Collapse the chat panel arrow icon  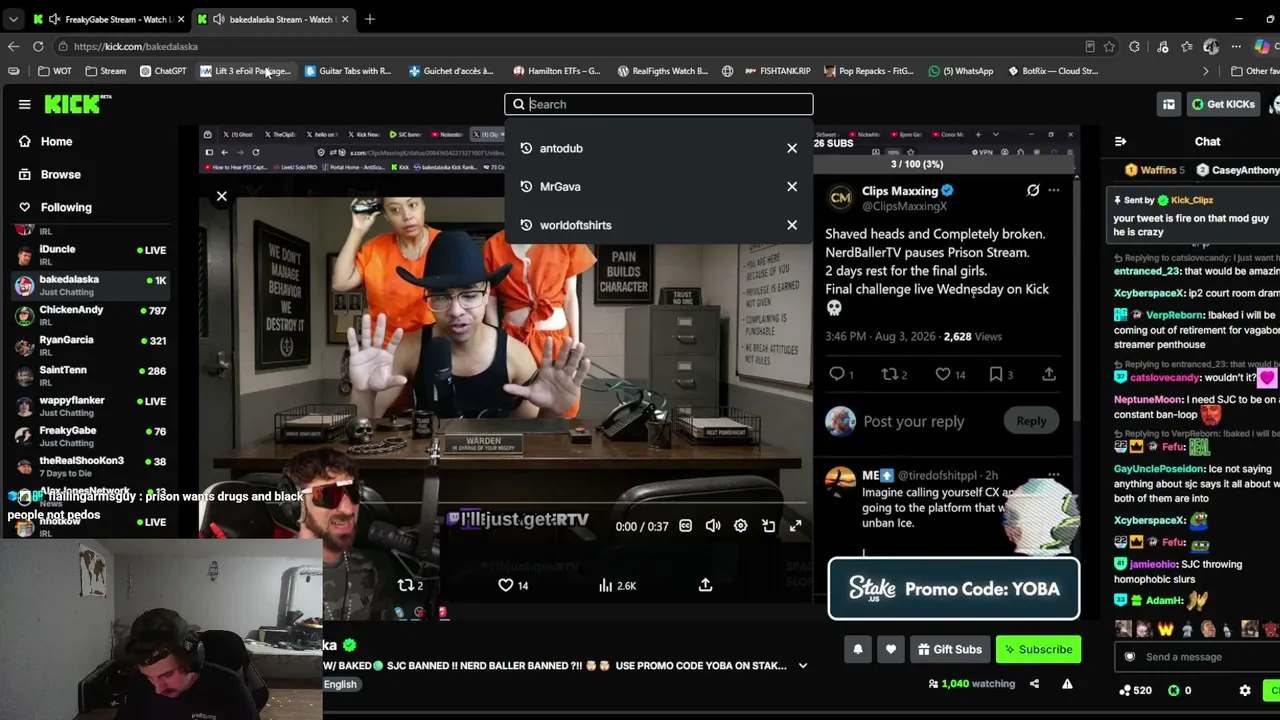tap(1120, 142)
